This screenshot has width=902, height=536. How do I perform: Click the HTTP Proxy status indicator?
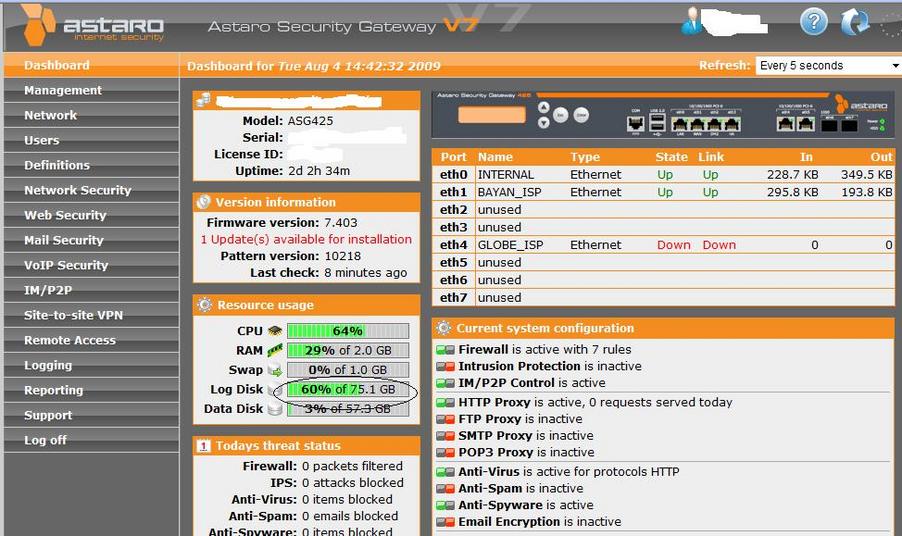(445, 403)
